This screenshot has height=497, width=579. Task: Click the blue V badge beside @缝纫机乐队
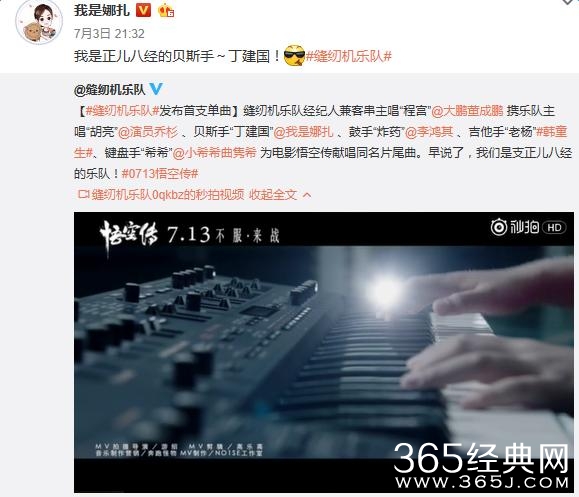tap(156, 89)
